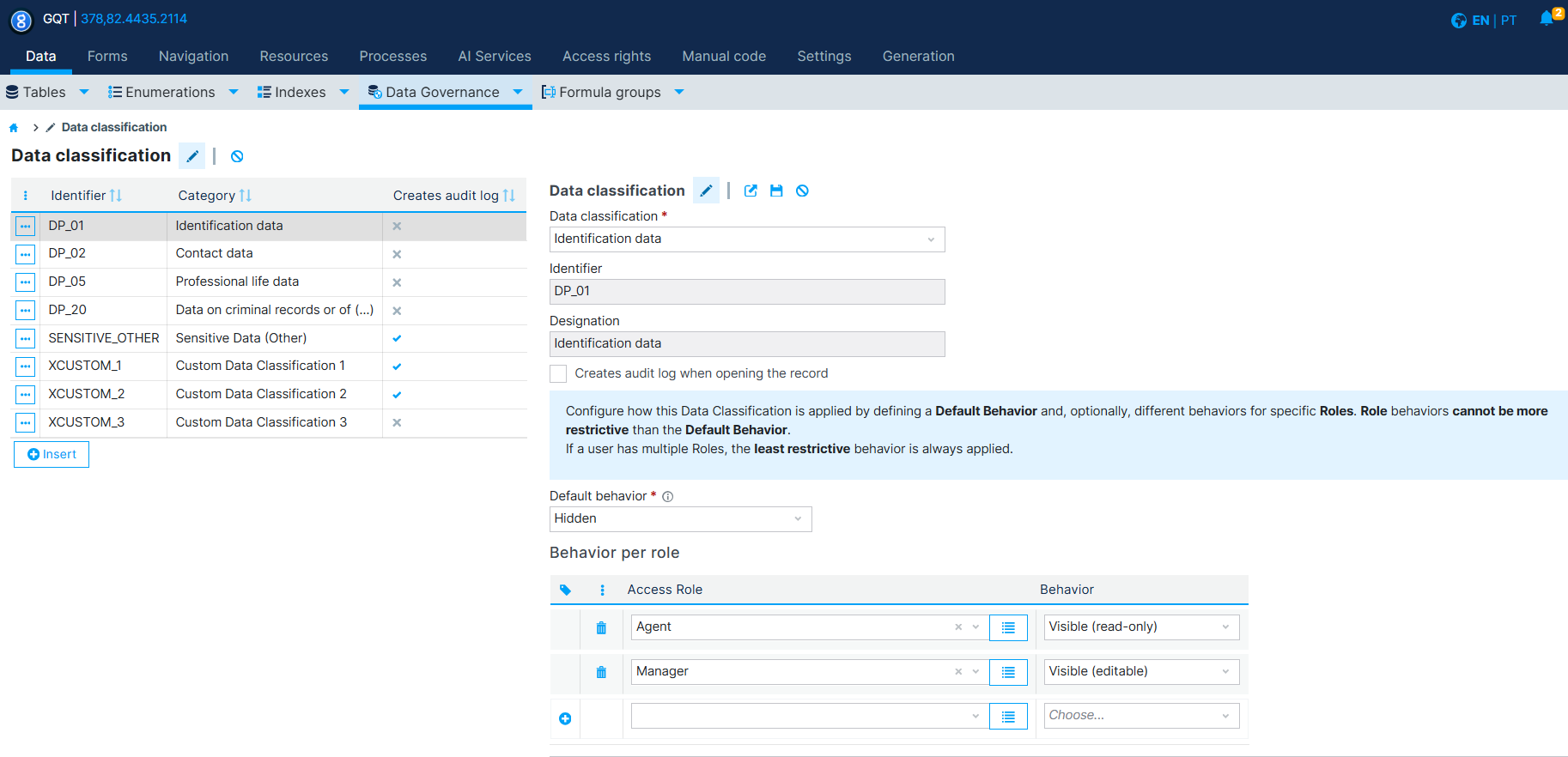Open Visible (read-only) behavior dropdown
Image resolution: width=1568 pixels, height=757 pixels.
[x=1141, y=627]
